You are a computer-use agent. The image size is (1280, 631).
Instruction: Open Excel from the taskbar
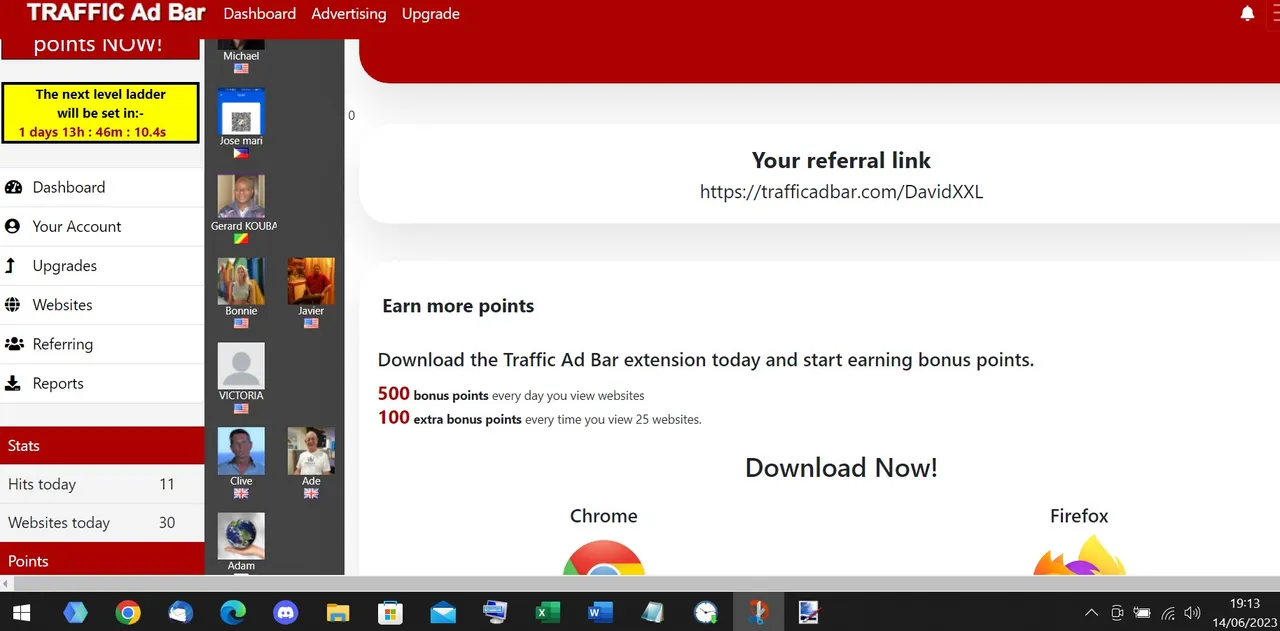tap(548, 612)
